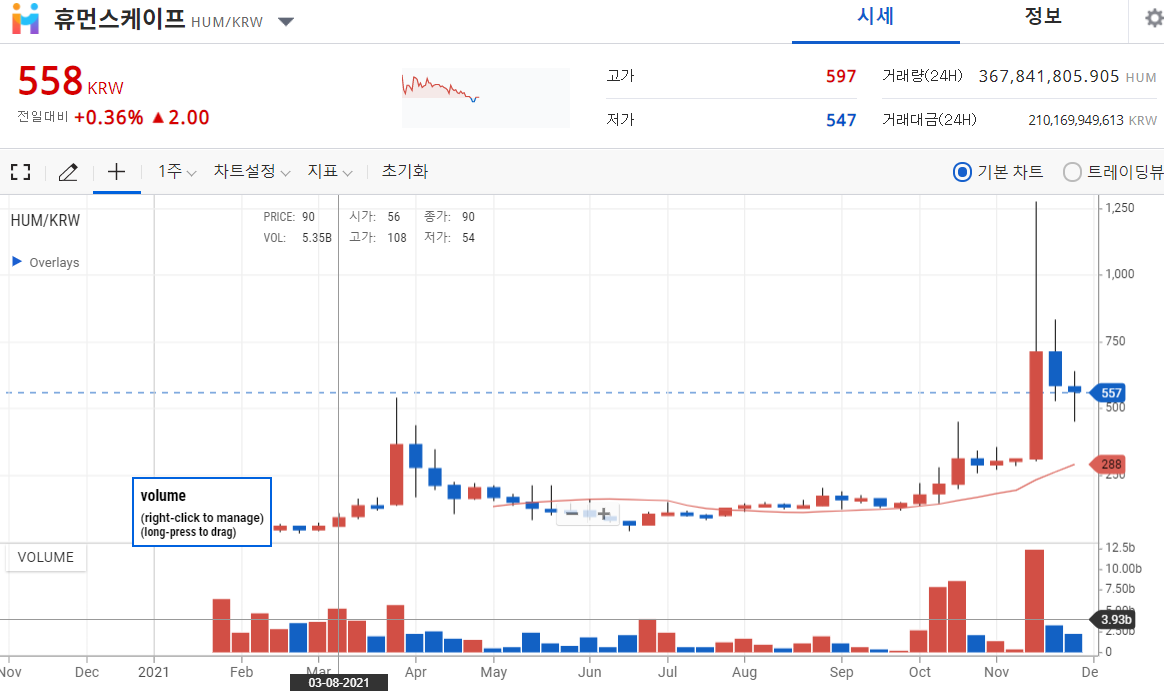The width and height of the screenshot is (1164, 691).
Task: Switch to the 정보 tab
Action: coord(1042,17)
